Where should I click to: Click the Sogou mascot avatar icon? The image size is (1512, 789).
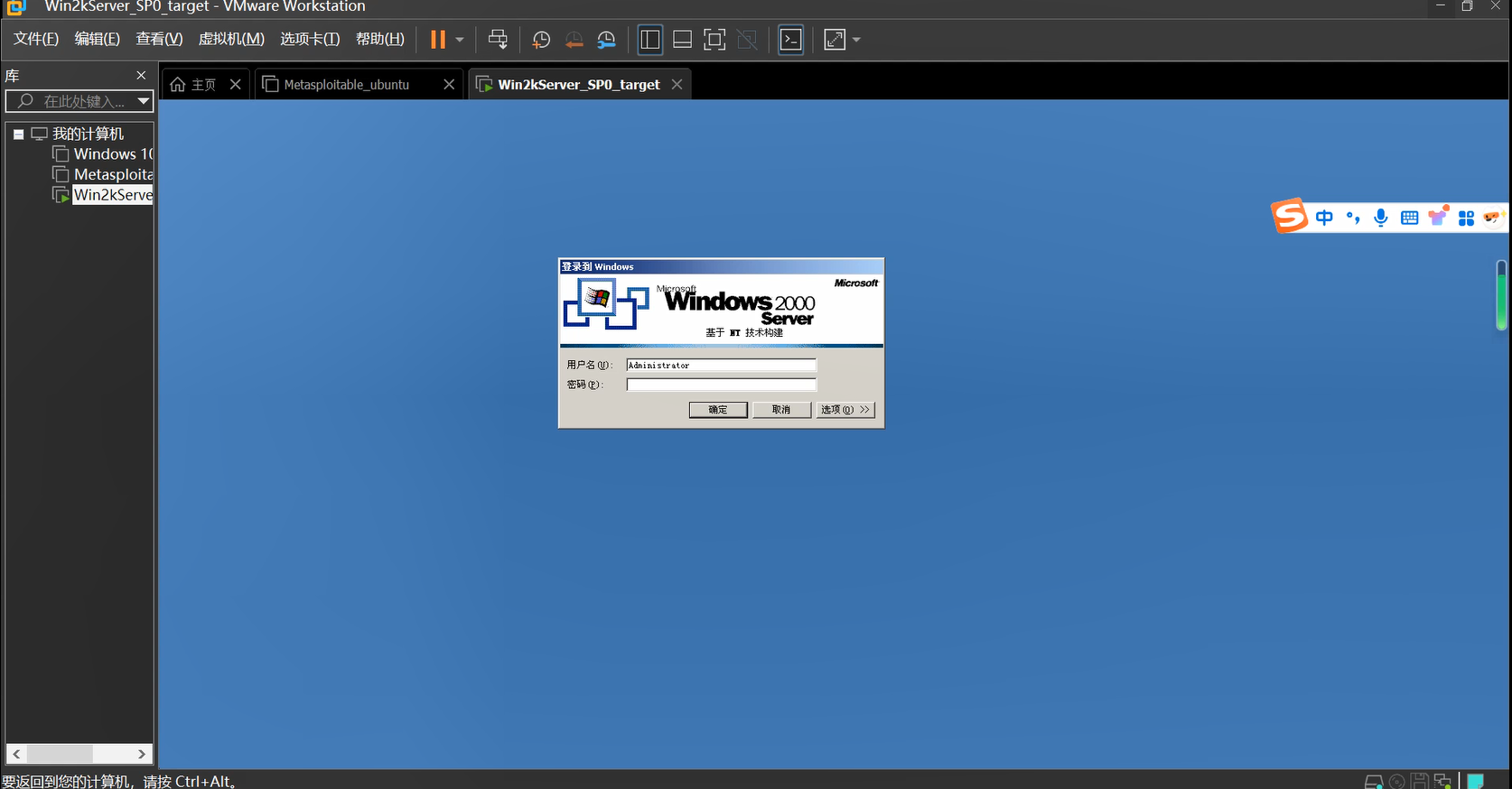pos(1492,218)
